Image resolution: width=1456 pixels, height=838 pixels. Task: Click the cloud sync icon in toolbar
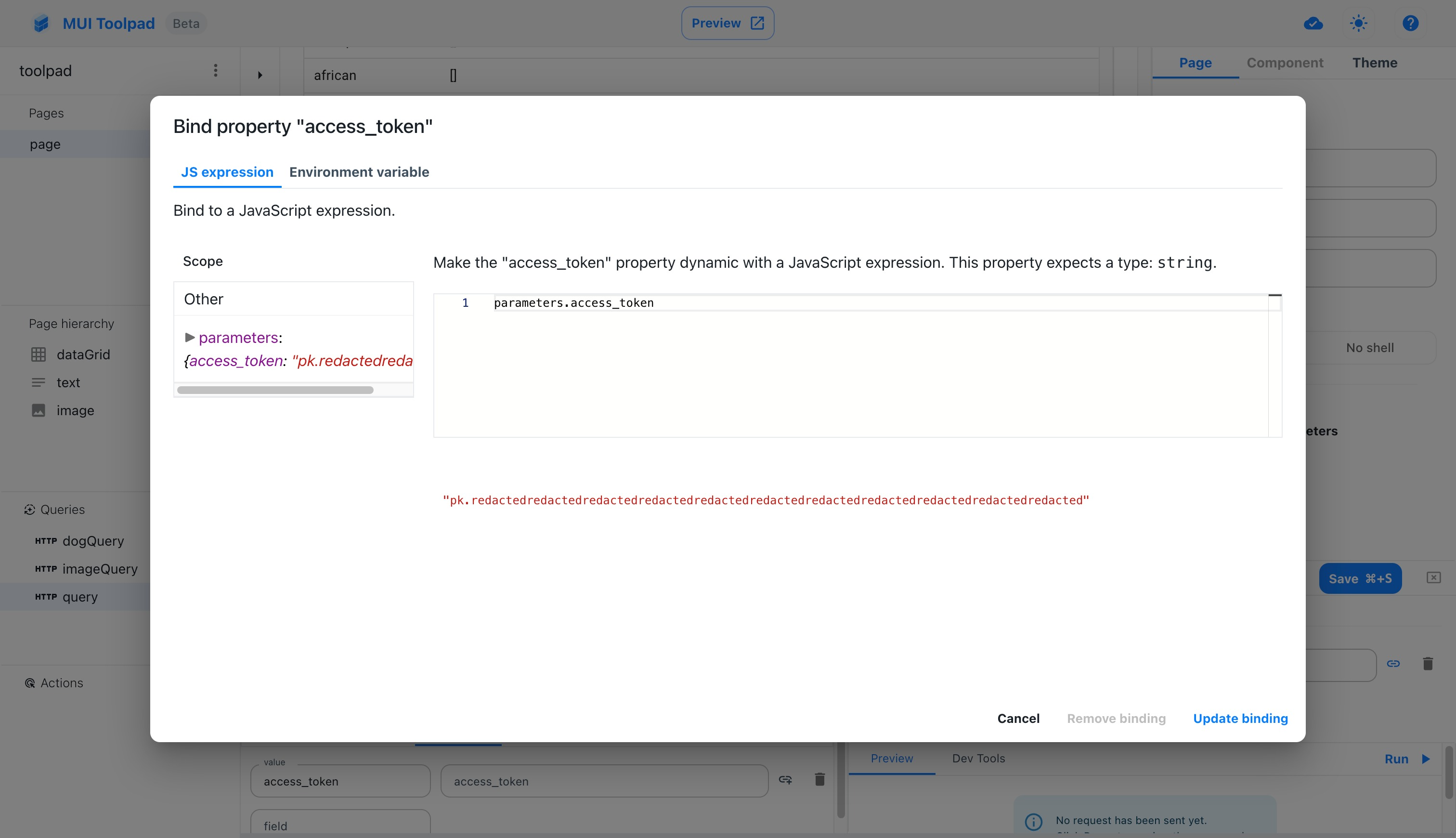coord(1313,22)
